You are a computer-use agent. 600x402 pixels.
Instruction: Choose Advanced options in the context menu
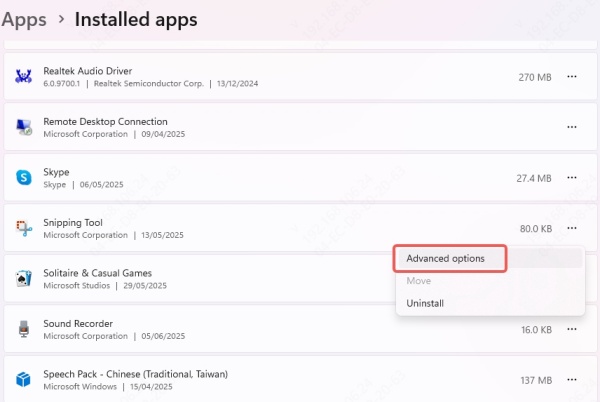(x=490, y=259)
